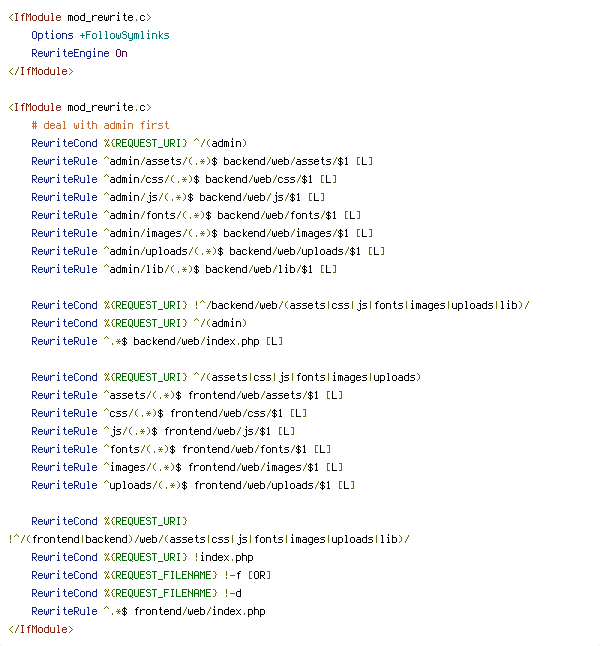
Task: Click the +FollowSymlinks option text
Action: [124, 35]
